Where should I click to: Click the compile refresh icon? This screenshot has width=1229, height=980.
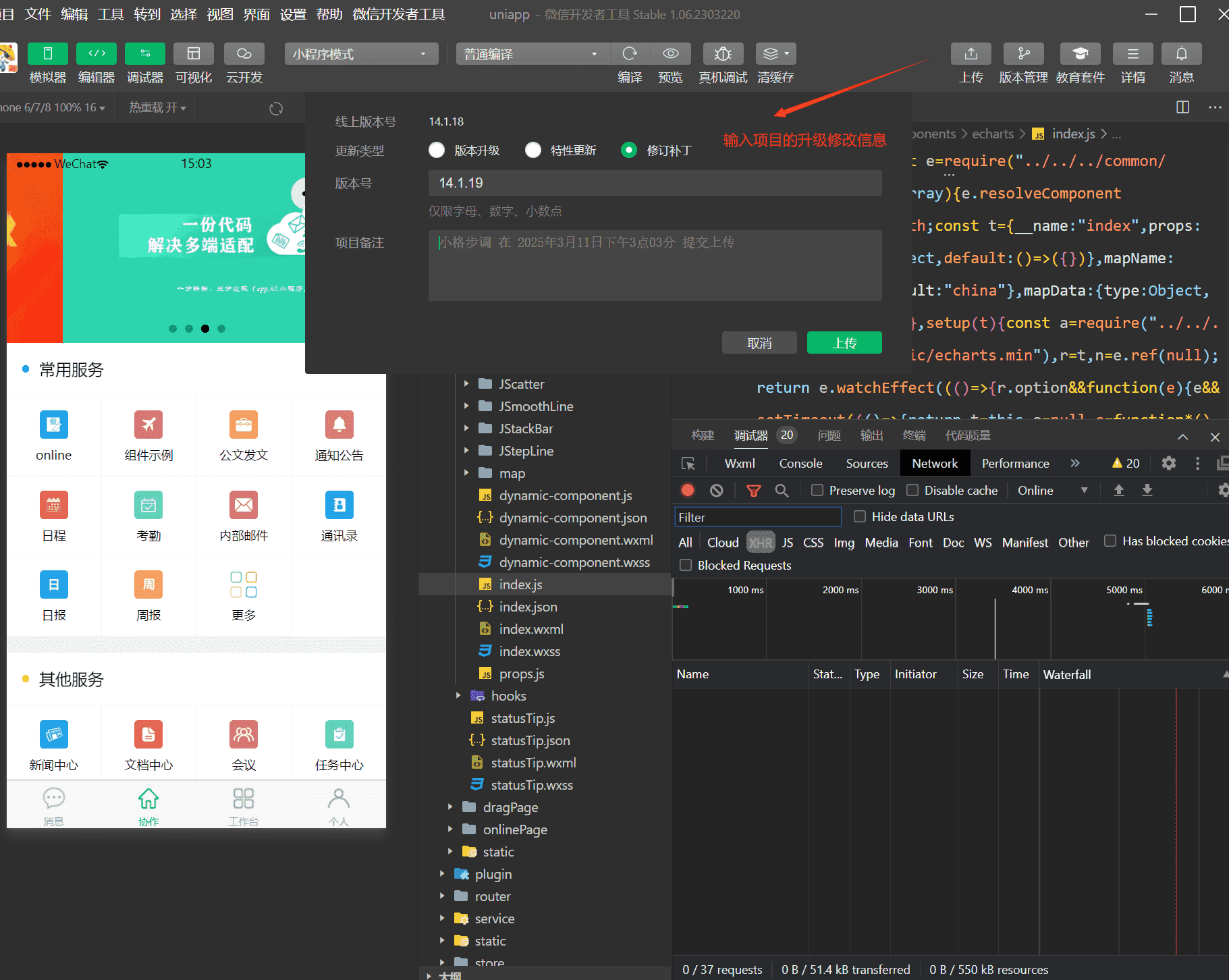tap(630, 53)
